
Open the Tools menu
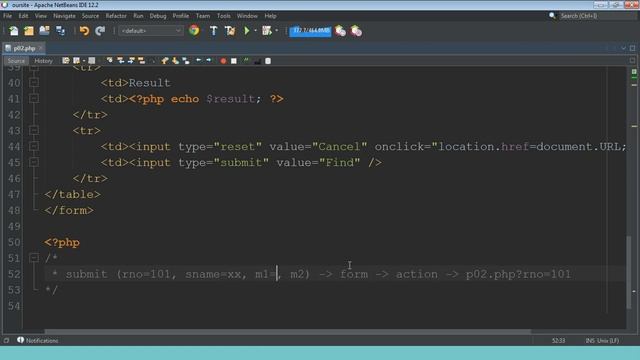[223, 16]
